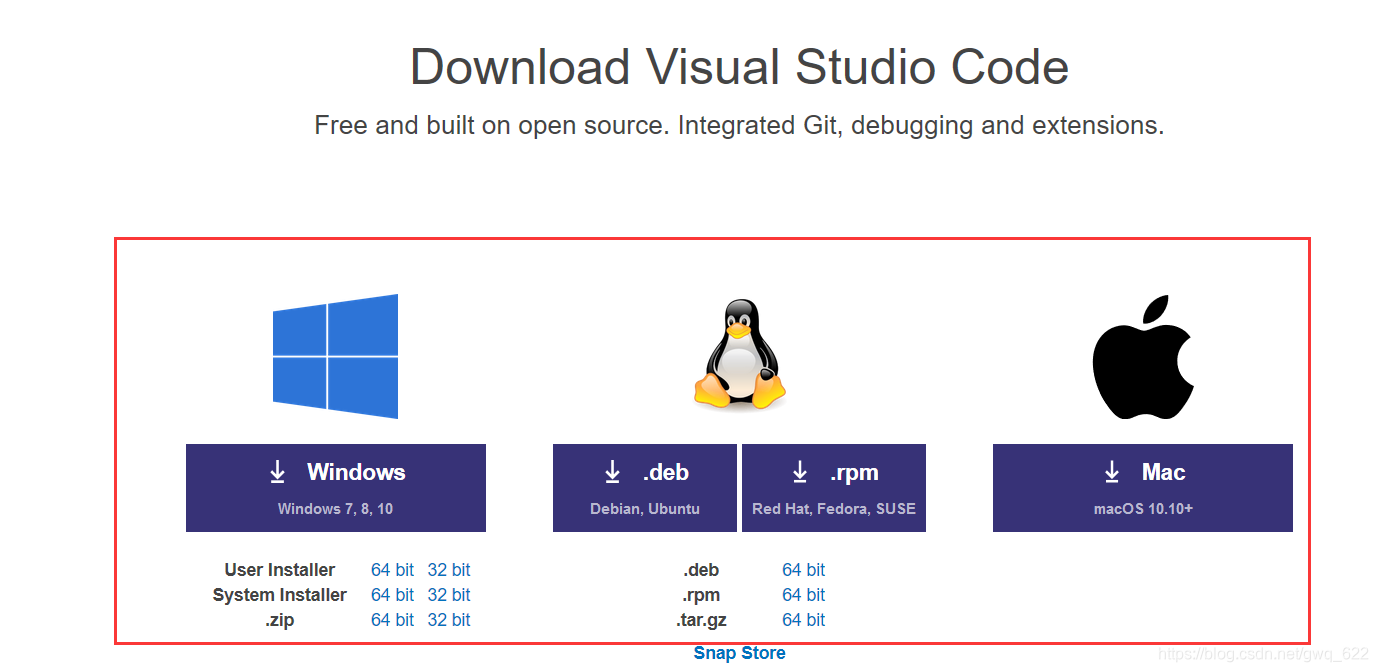
Task: Click the 'Free and built on open source' subtitle
Action: pos(739,126)
